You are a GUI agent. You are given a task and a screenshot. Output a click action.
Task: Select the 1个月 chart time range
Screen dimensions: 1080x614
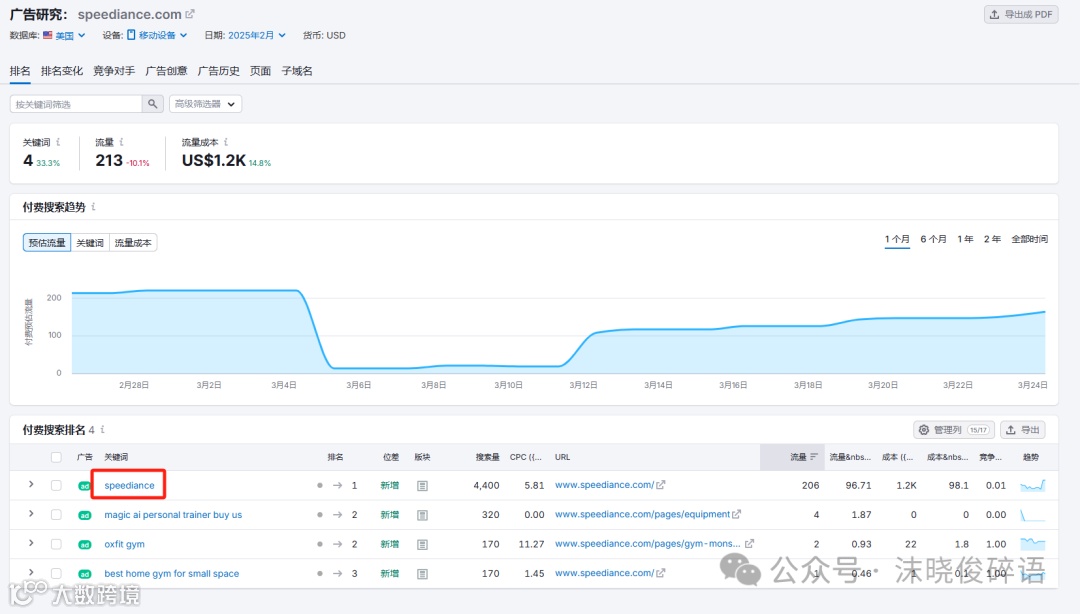[897, 239]
